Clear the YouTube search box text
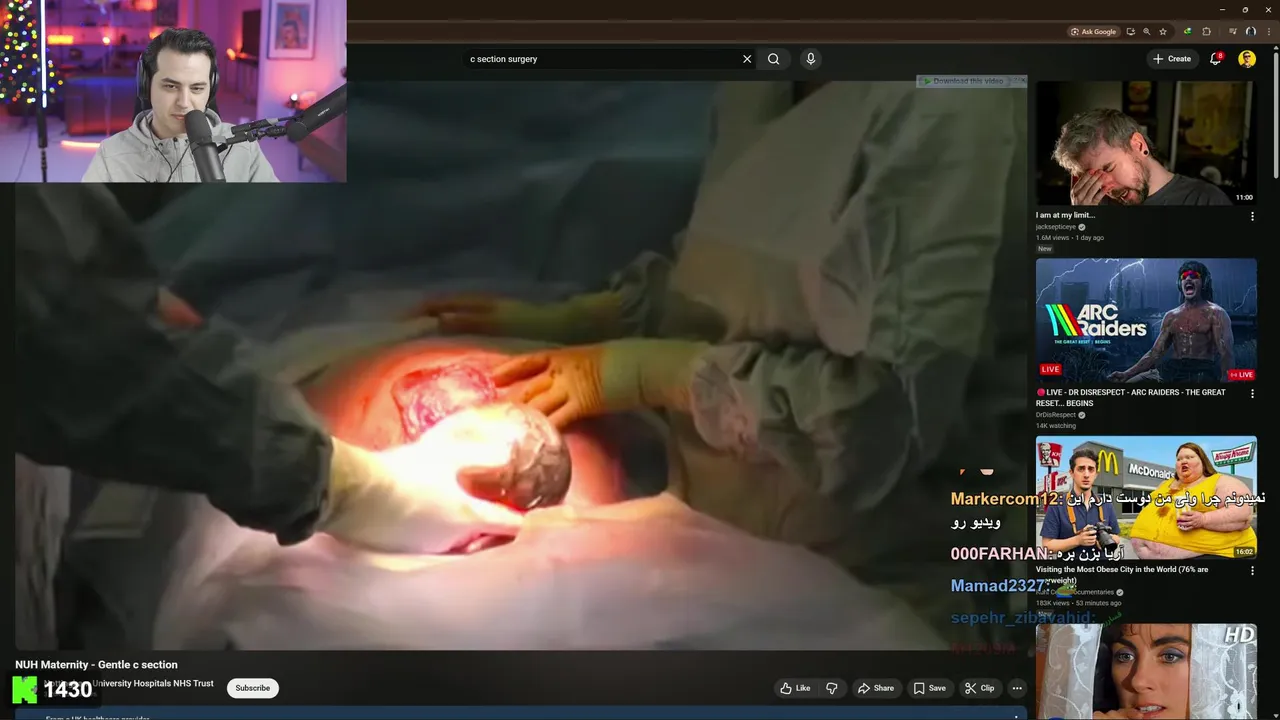This screenshot has height=720, width=1280. point(747,59)
